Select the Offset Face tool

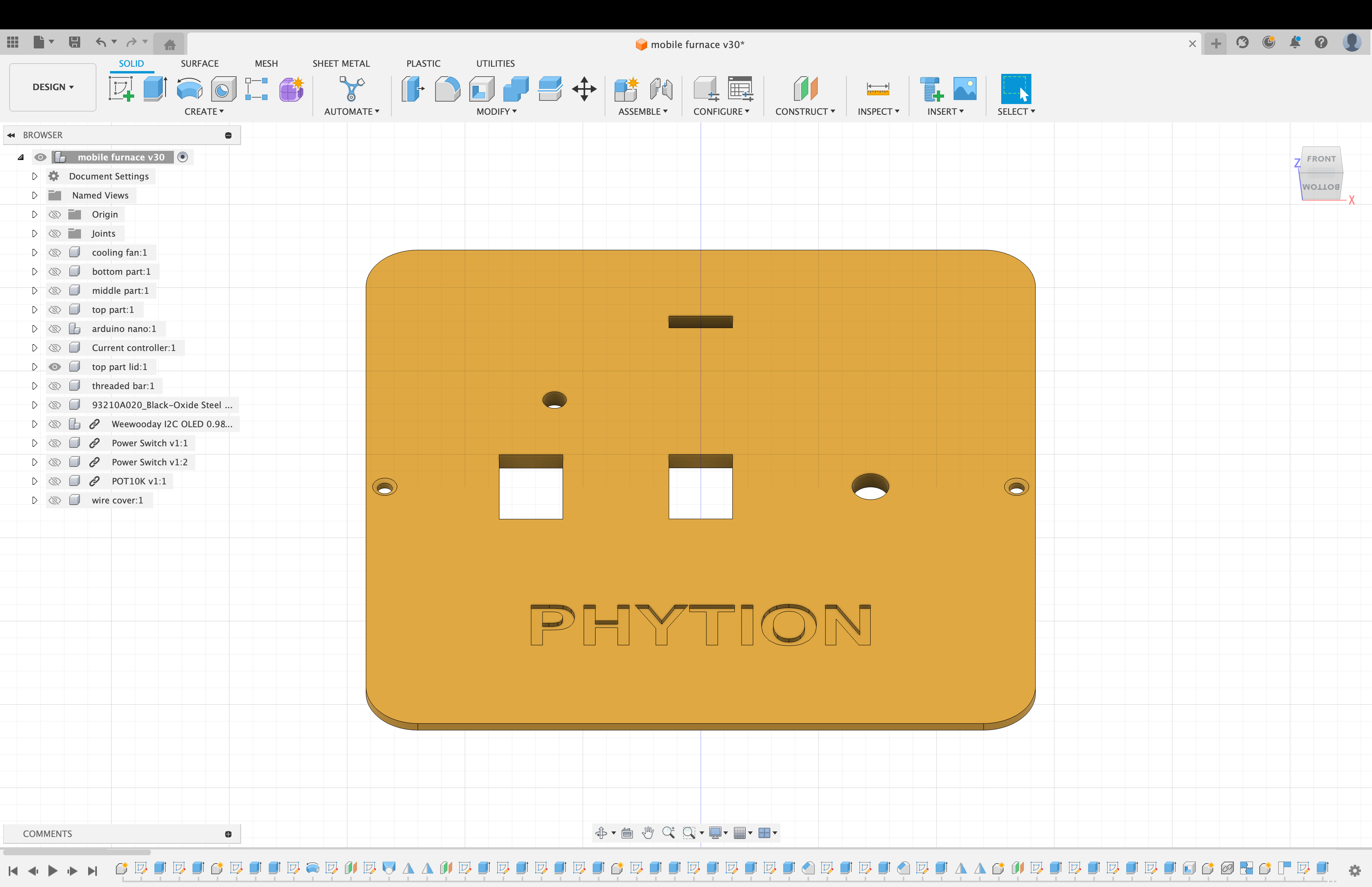tap(550, 89)
